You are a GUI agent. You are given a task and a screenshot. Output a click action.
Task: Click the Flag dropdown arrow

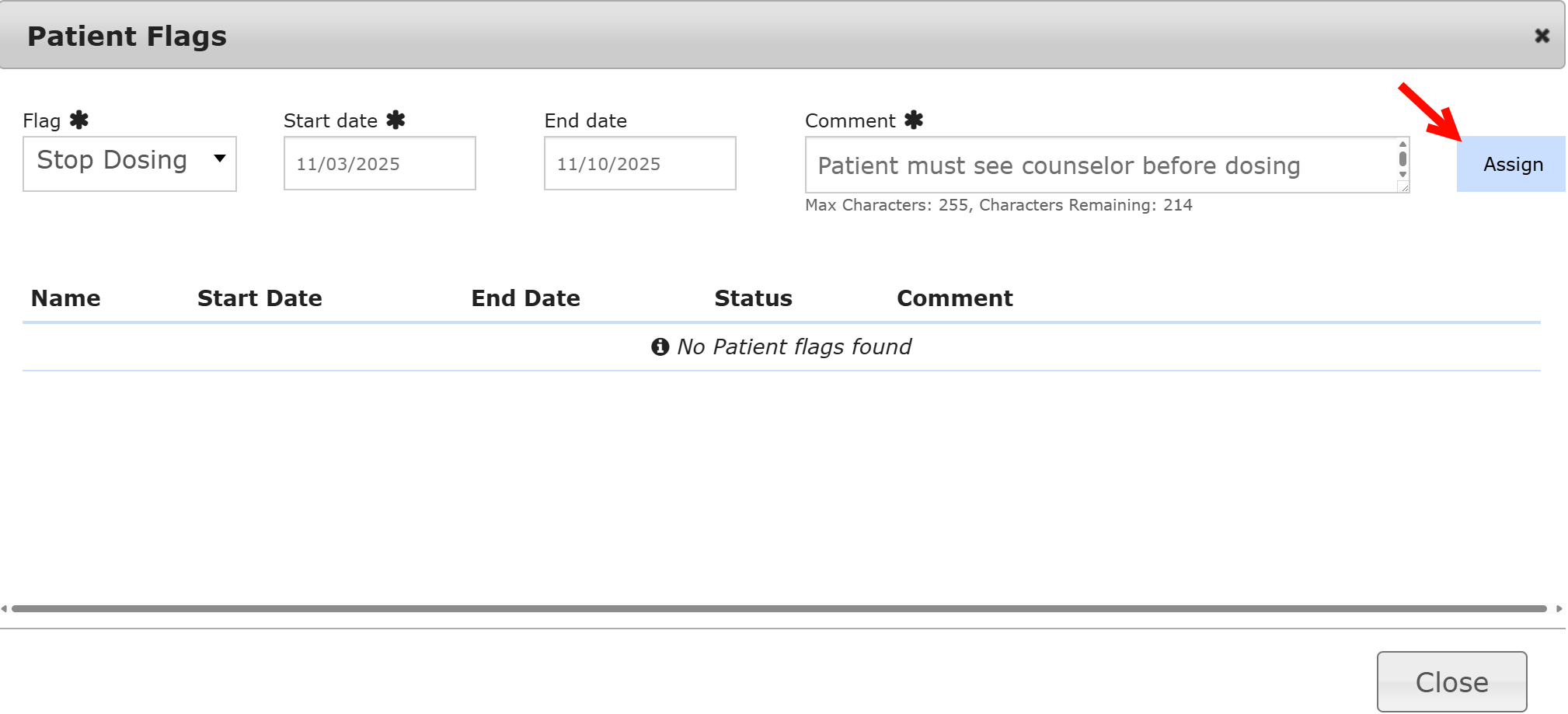[x=220, y=159]
